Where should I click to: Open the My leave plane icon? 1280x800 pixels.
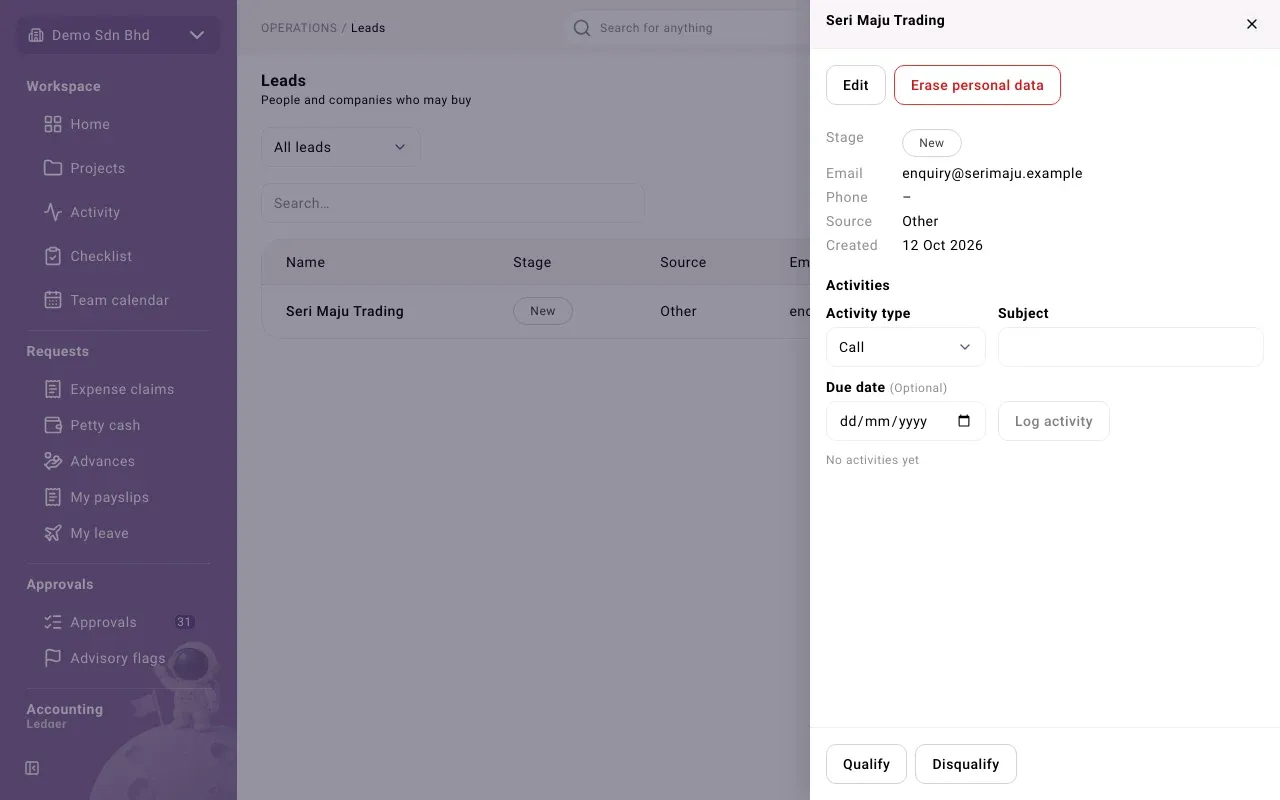[x=53, y=533]
